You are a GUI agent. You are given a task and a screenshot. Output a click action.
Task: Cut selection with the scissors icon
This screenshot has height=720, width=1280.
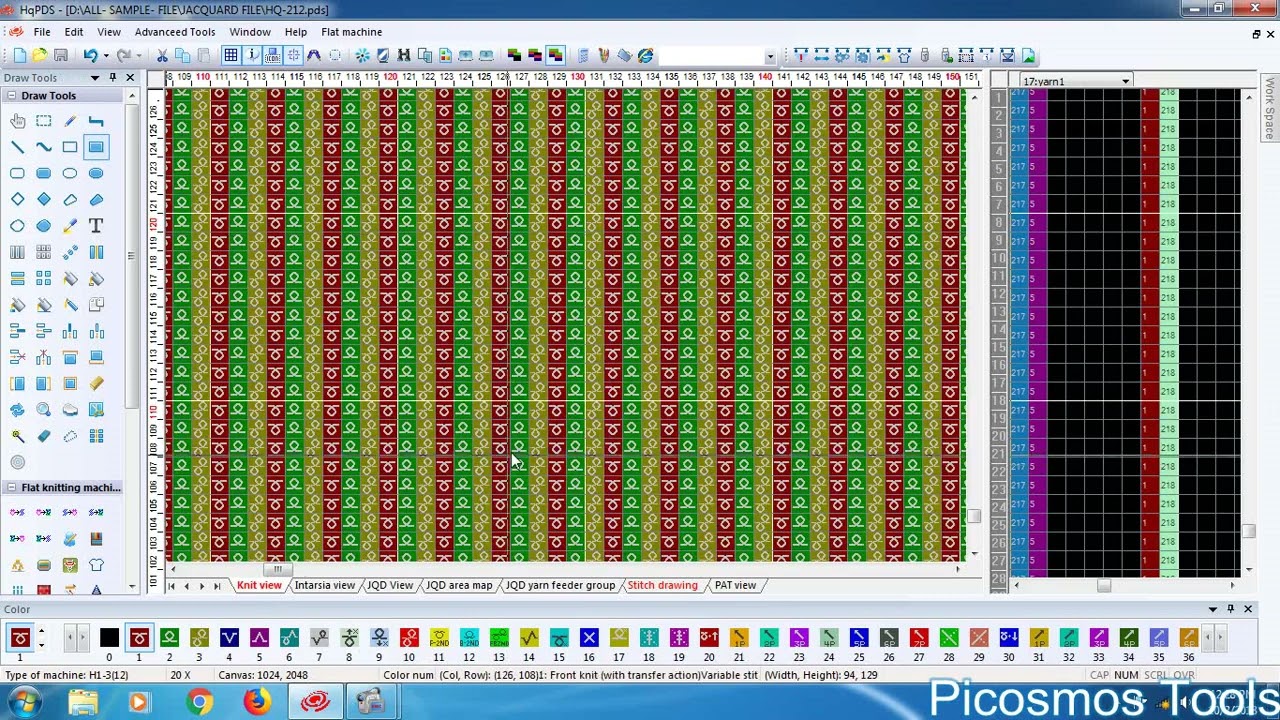tap(162, 56)
